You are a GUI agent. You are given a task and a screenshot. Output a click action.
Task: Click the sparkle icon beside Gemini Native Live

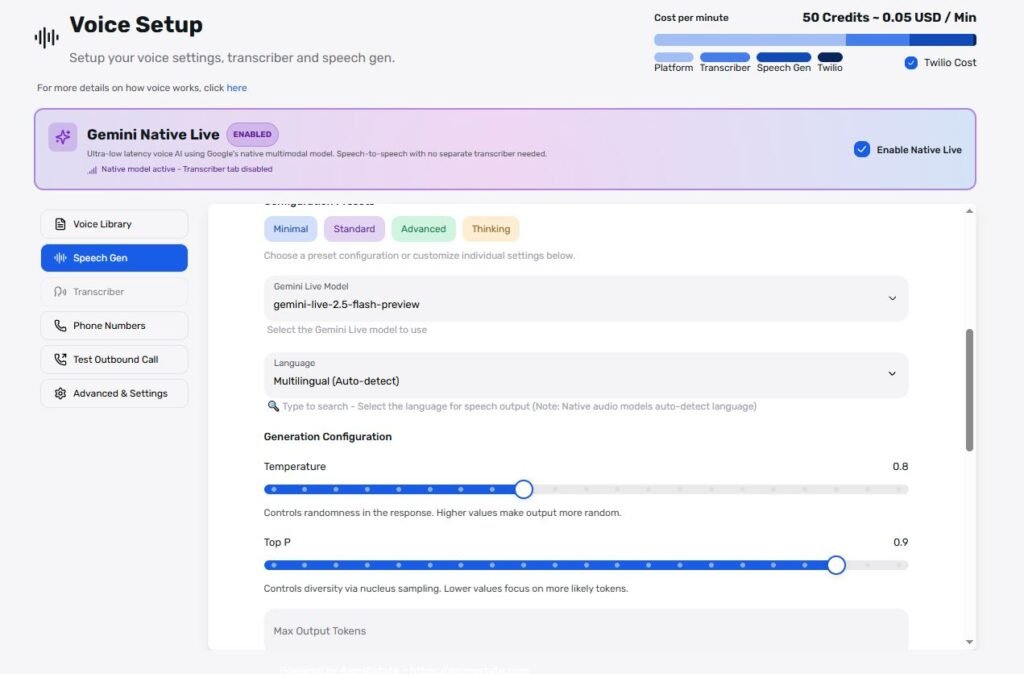click(63, 137)
